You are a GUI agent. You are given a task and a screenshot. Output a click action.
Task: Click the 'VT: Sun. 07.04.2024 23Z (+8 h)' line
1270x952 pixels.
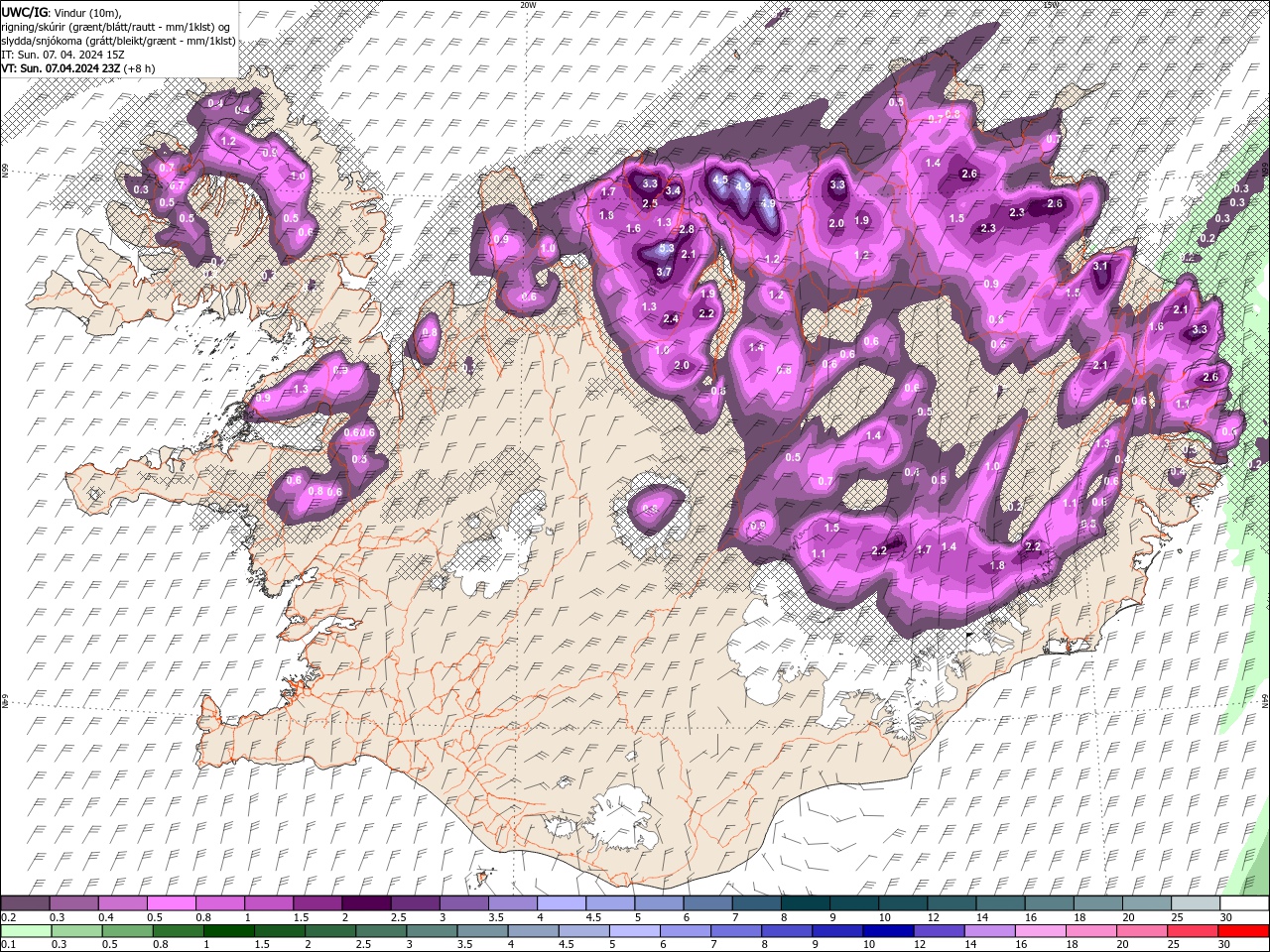point(77,68)
